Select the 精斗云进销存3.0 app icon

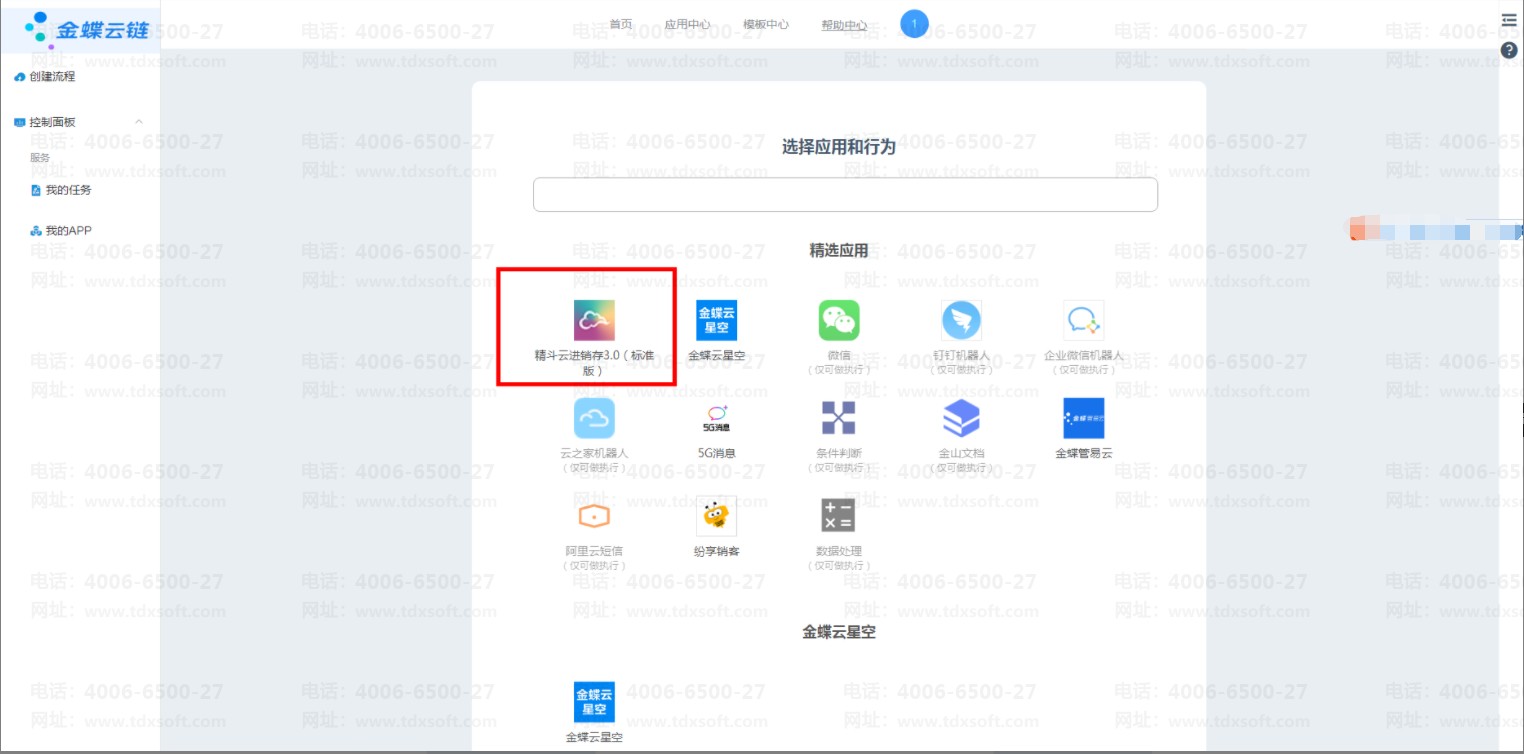(594, 320)
